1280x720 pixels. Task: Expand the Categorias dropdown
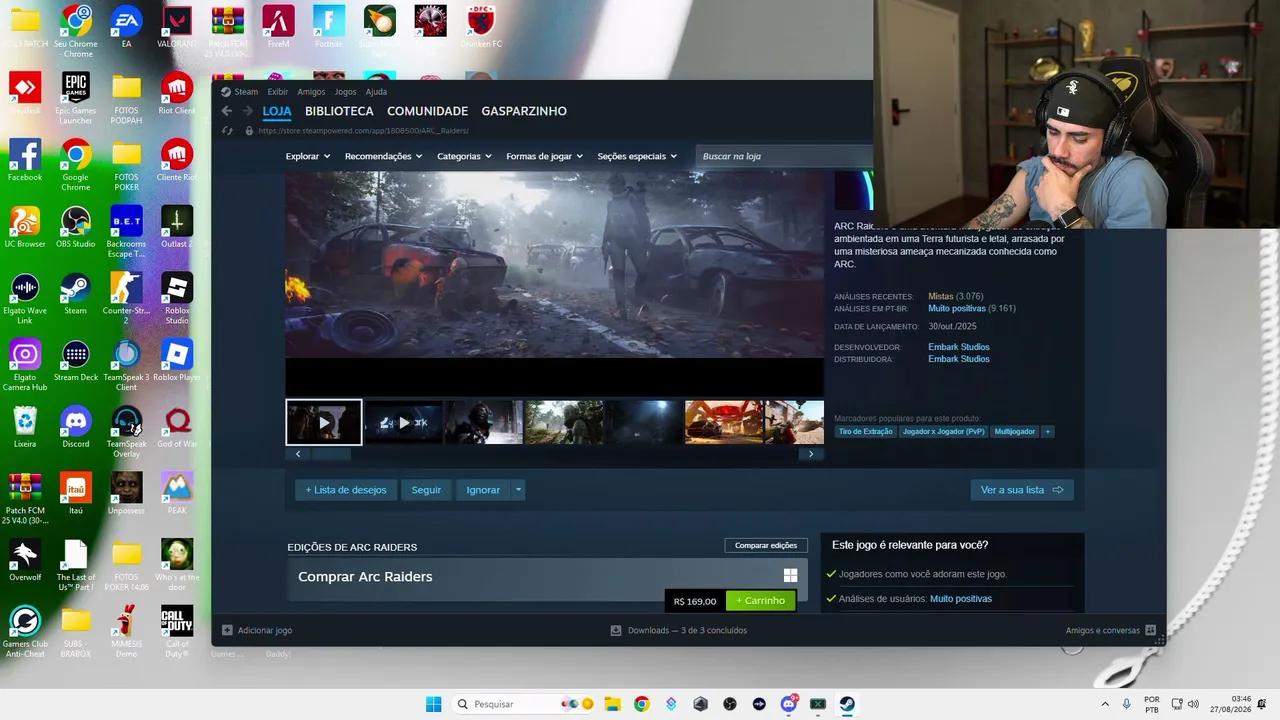click(x=464, y=156)
